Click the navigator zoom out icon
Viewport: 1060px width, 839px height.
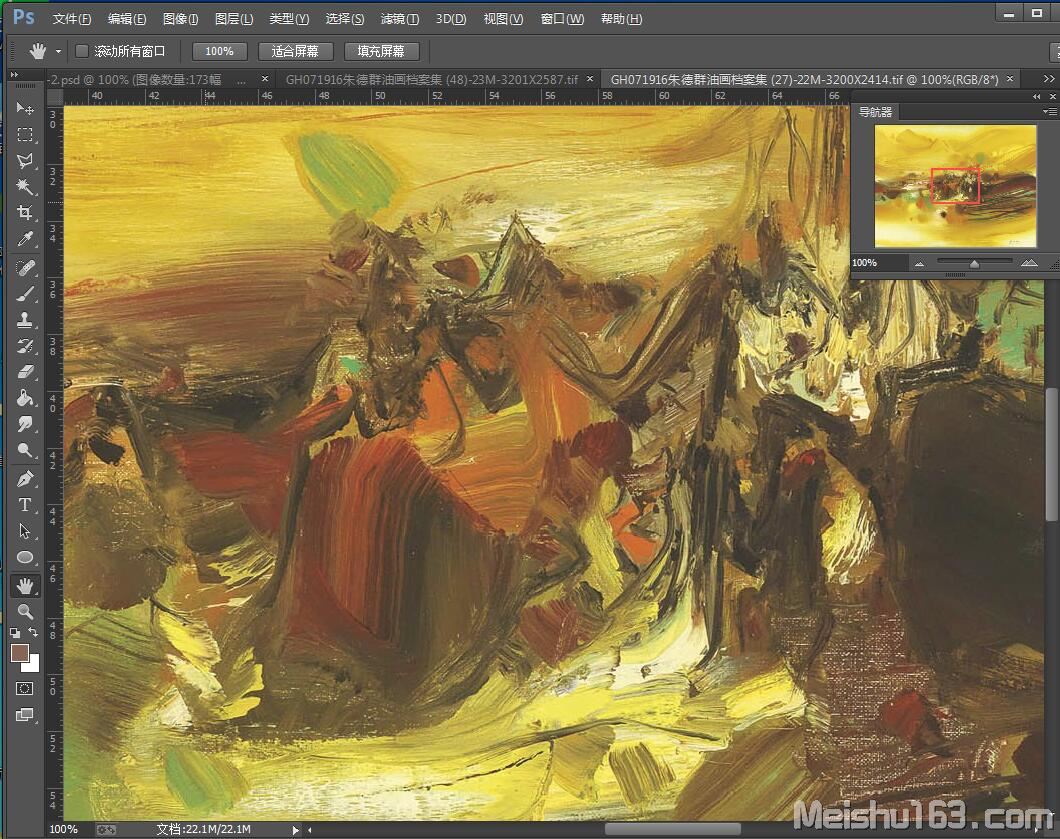pyautogui.click(x=919, y=264)
